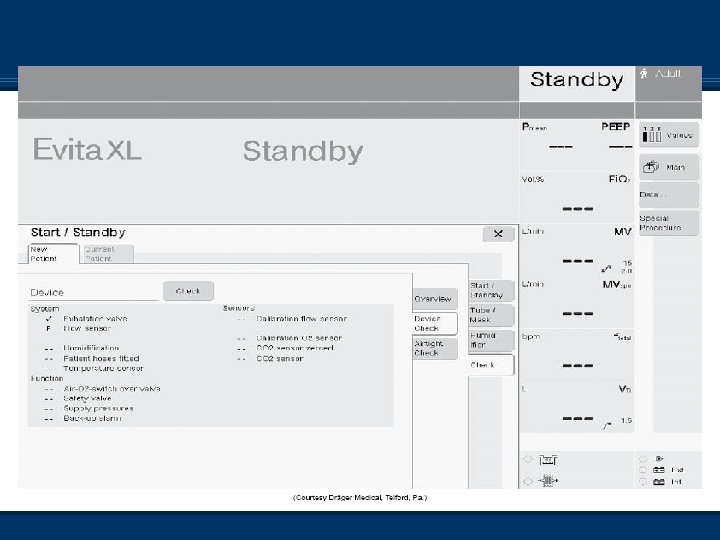Click the MV measured value field

click(578, 261)
